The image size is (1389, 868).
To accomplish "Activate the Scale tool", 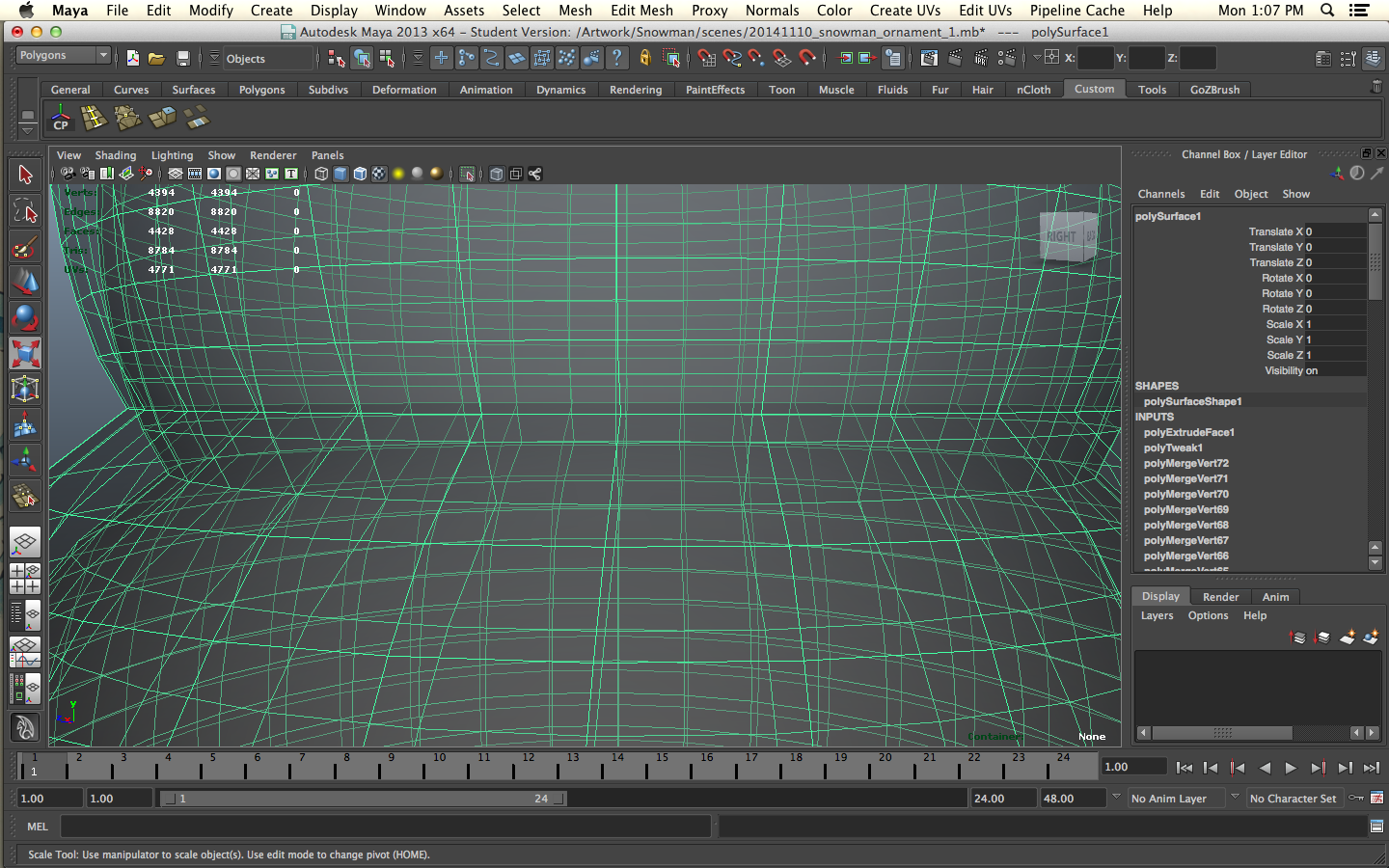I will tap(25, 353).
